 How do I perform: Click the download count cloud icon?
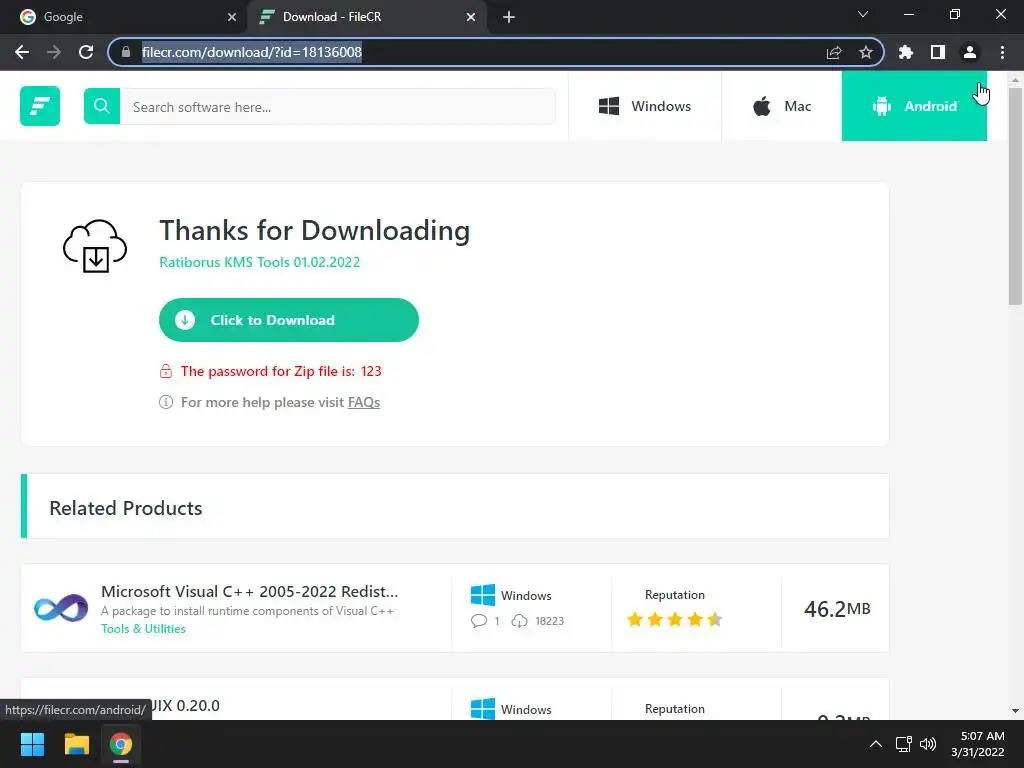(x=519, y=620)
